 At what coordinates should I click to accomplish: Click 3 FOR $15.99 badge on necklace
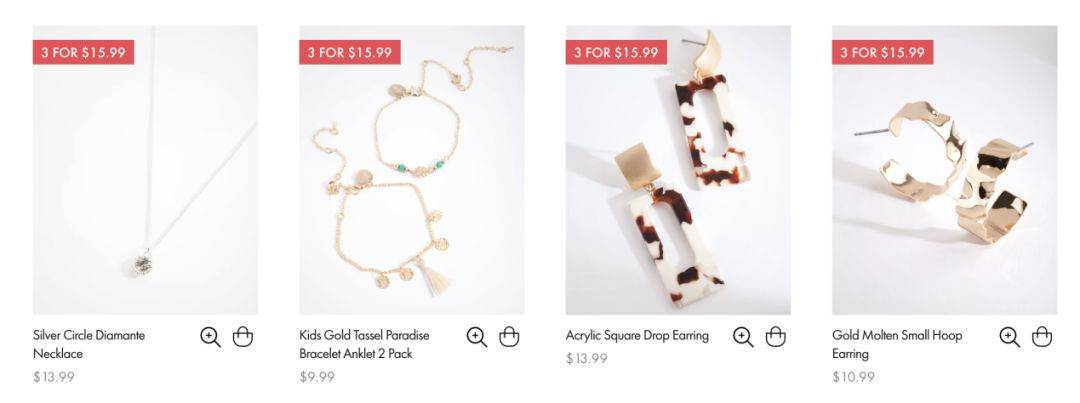83,52
